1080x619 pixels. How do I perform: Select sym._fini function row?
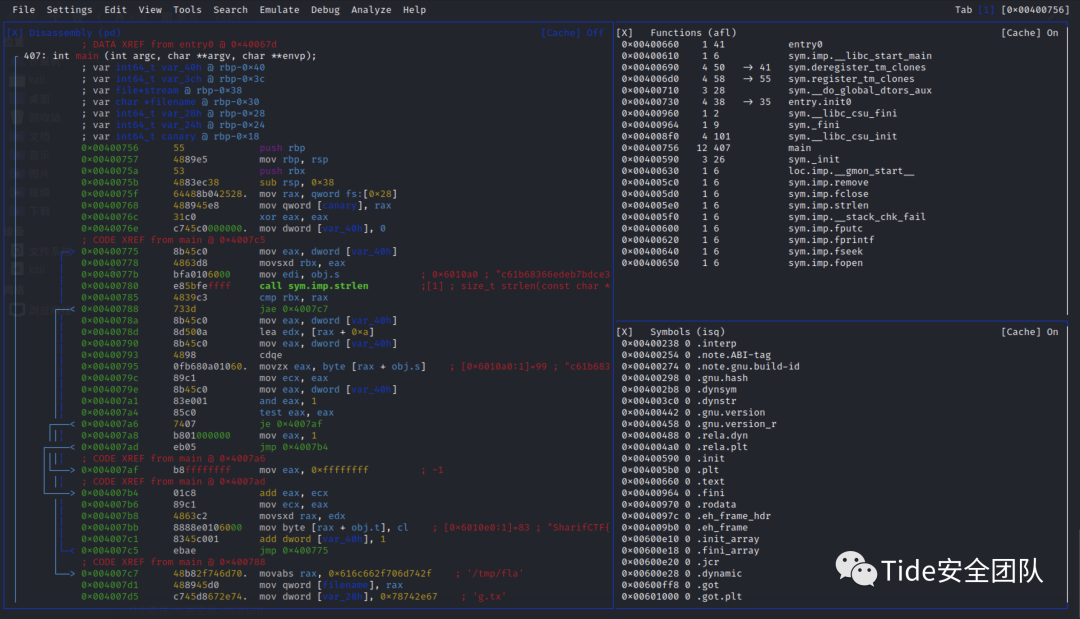coord(730,125)
